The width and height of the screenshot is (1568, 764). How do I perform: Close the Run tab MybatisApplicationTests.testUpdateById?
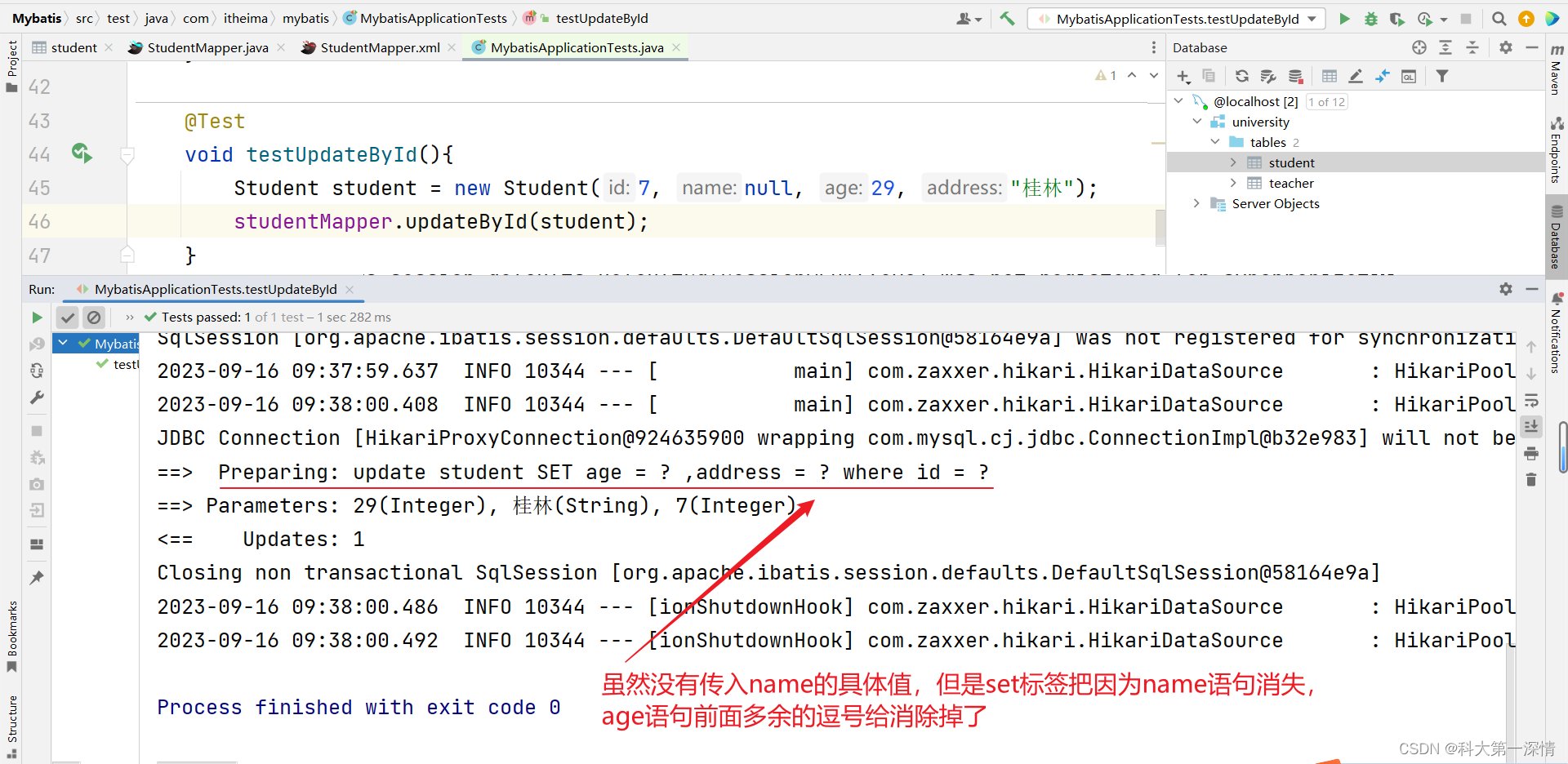coord(350,289)
